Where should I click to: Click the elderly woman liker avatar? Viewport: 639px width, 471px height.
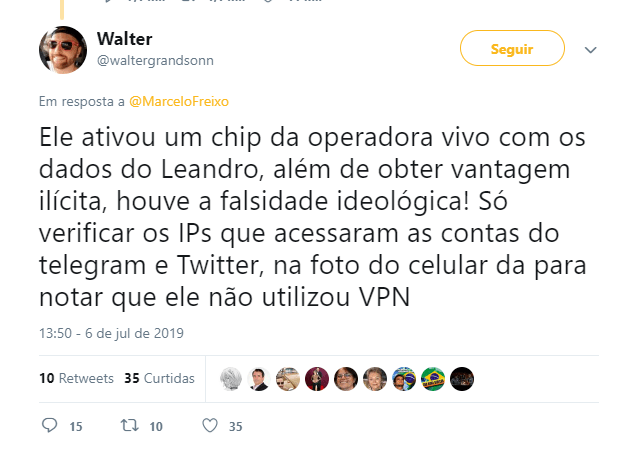375,379
